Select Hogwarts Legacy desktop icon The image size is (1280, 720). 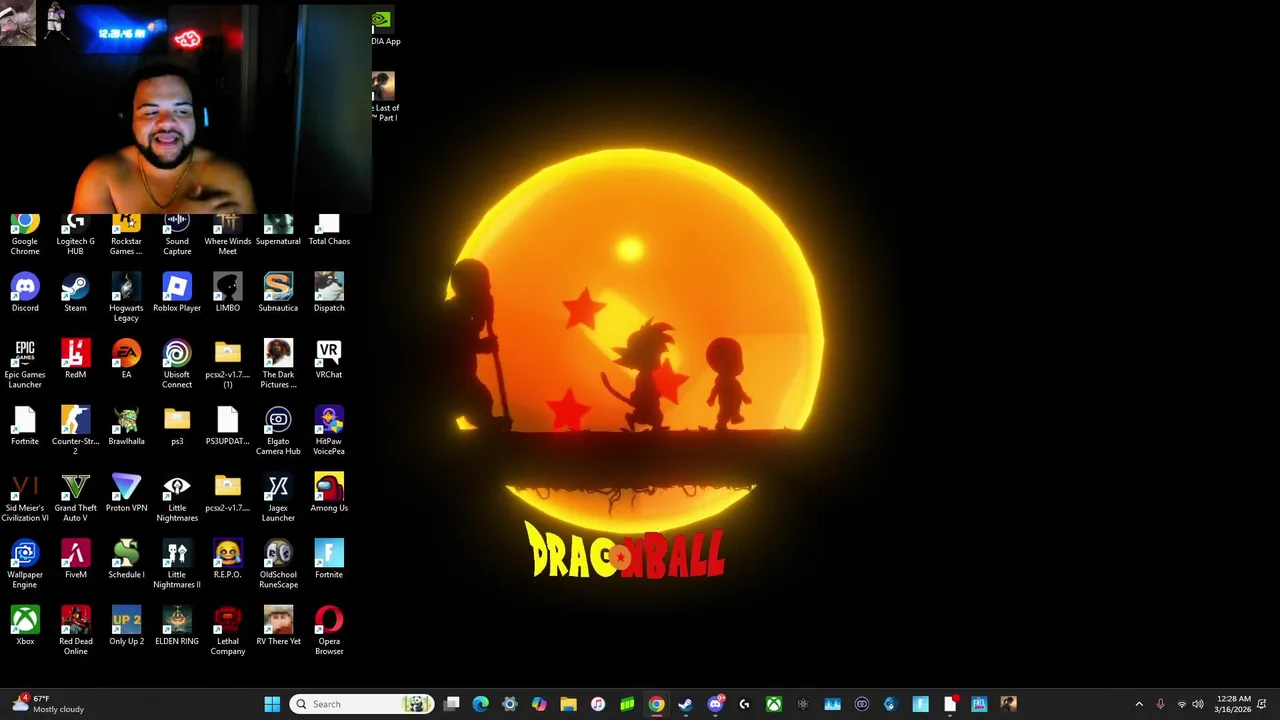[x=126, y=297]
